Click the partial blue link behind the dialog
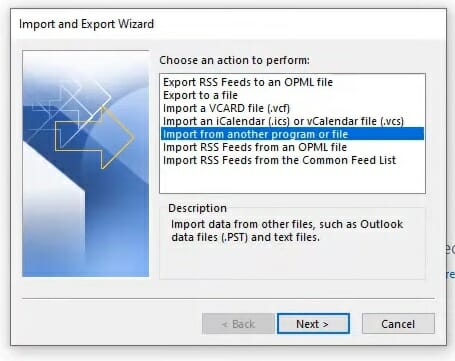The height and width of the screenshot is (361, 455). (451, 274)
